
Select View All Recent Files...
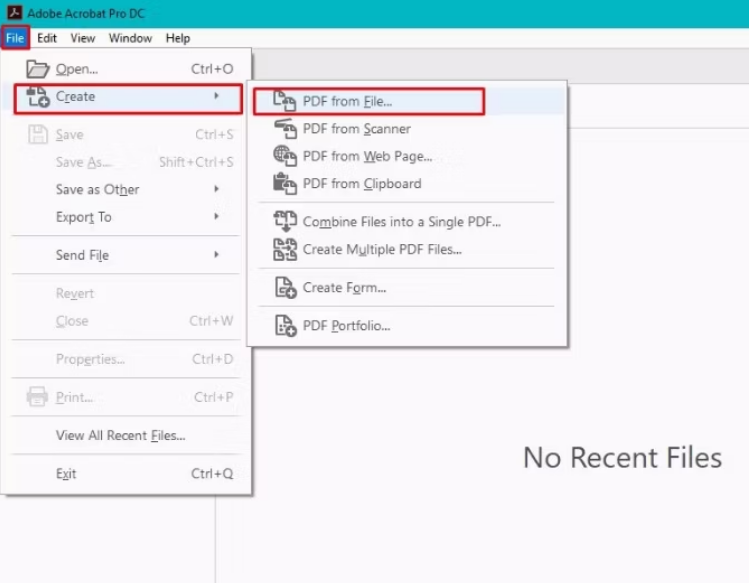coord(126,435)
